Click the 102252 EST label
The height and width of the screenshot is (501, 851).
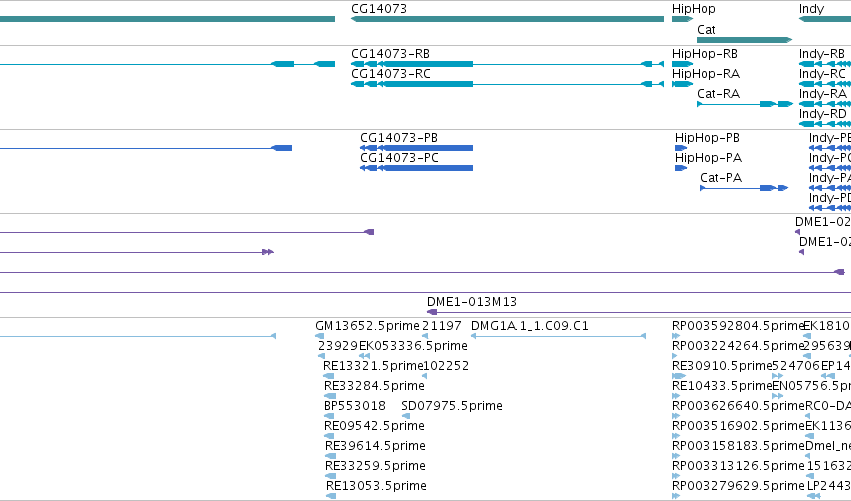[x=446, y=366]
